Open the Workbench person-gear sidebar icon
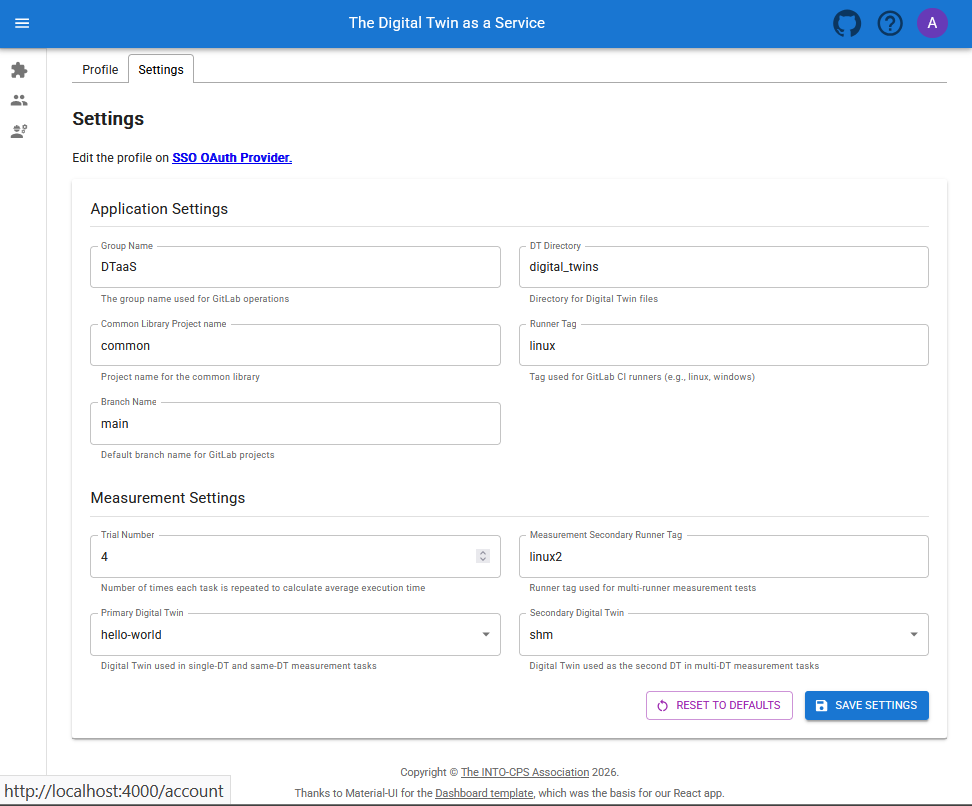The image size is (972, 806). pyautogui.click(x=19, y=131)
